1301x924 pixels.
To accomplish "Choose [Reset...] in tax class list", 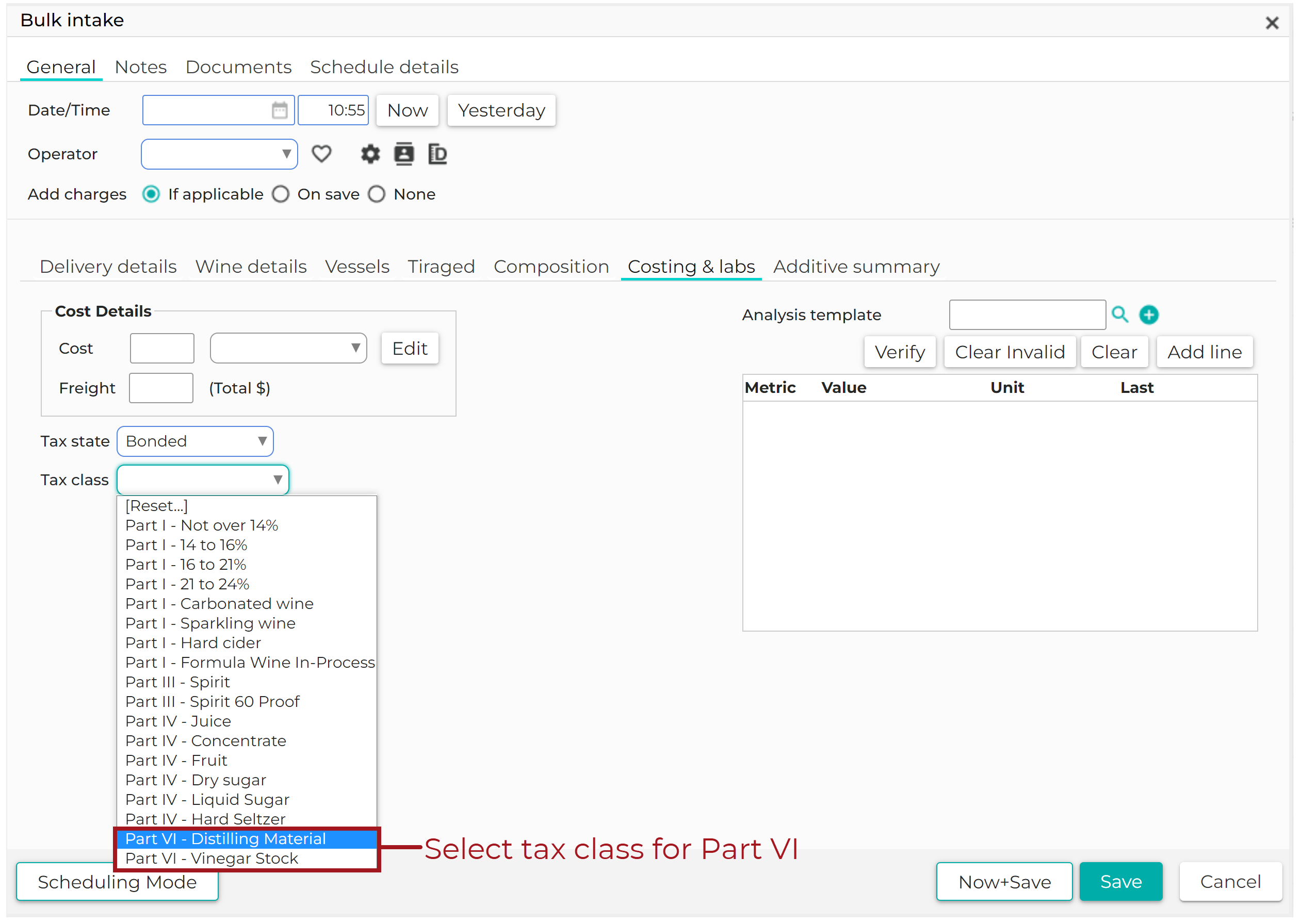I will point(247,506).
